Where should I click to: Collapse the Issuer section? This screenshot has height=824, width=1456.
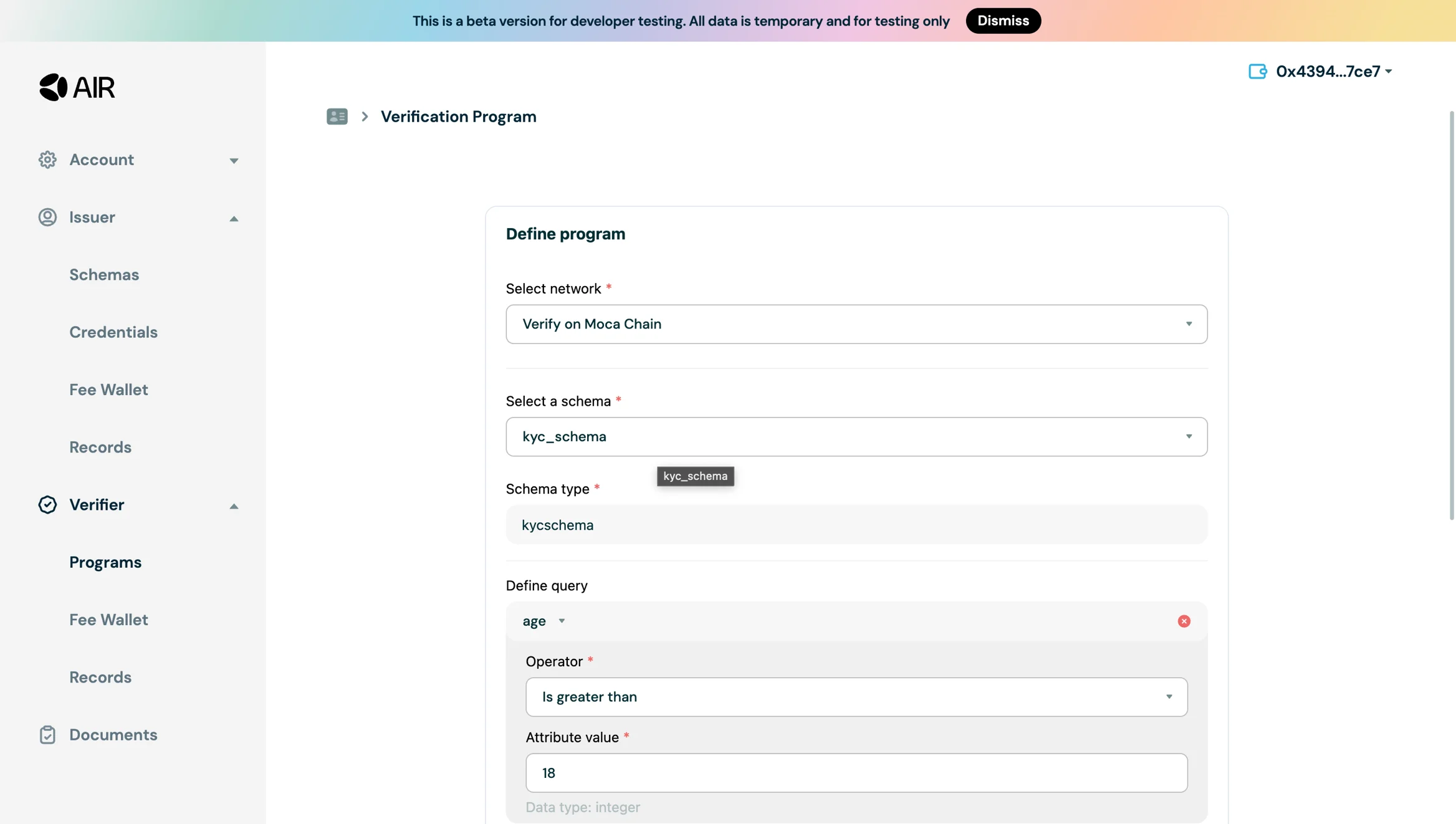click(234, 218)
